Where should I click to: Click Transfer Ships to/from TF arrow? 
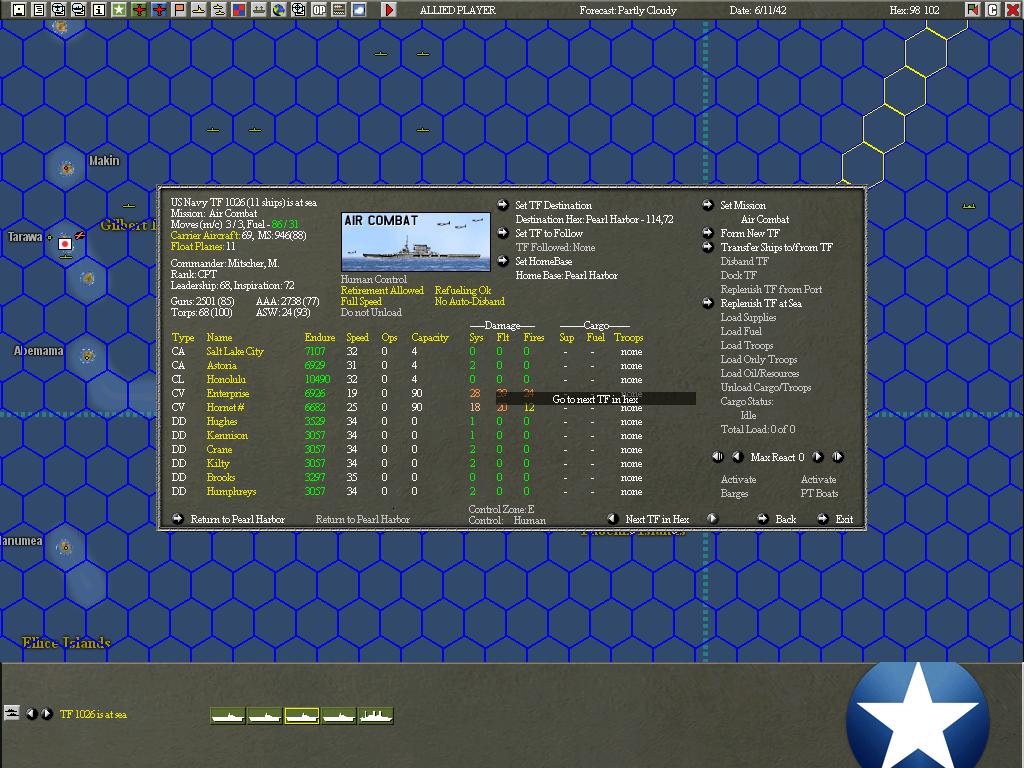pos(708,246)
